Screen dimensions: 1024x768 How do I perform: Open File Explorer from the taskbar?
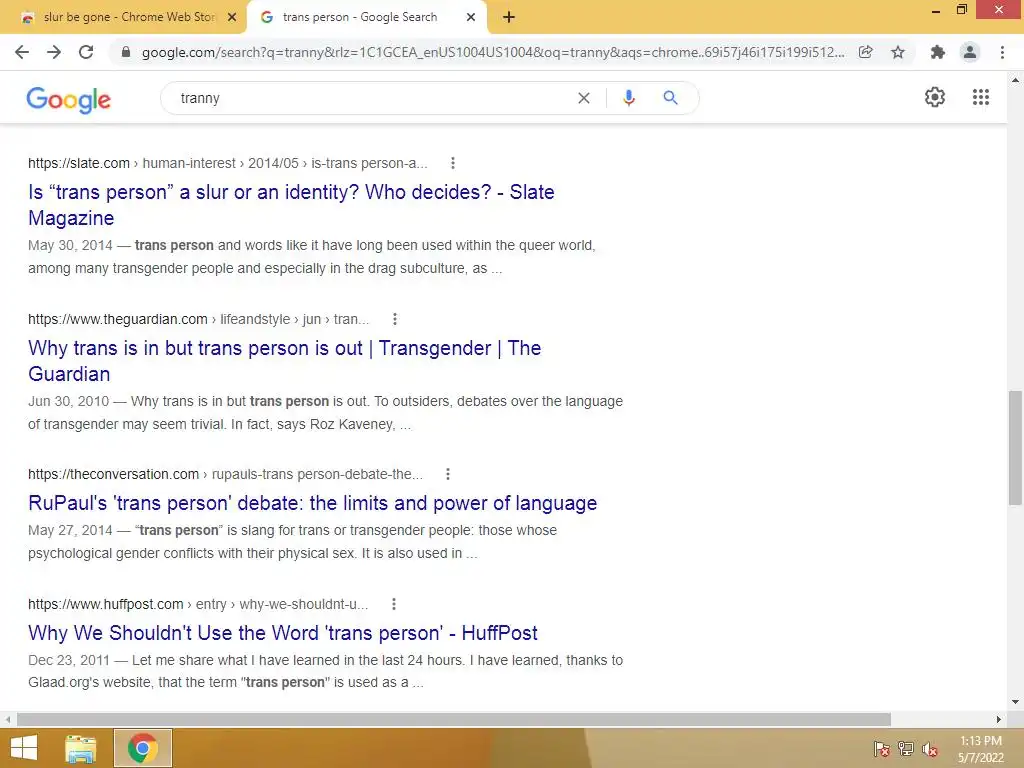pos(81,748)
